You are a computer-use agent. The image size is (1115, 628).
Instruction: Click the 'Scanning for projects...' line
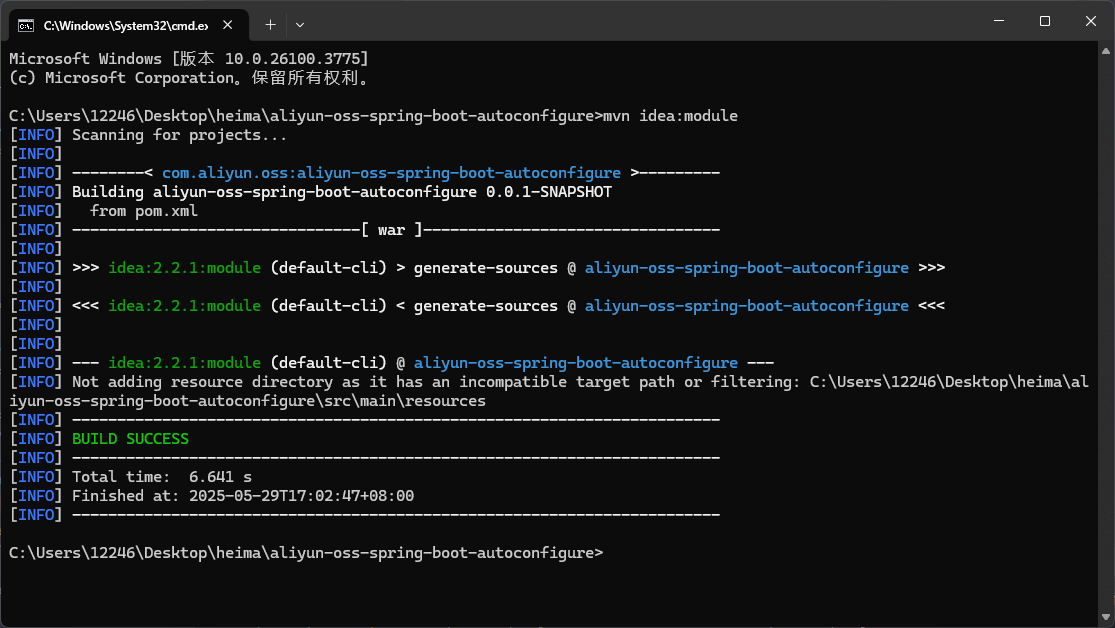pyautogui.click(x=179, y=135)
